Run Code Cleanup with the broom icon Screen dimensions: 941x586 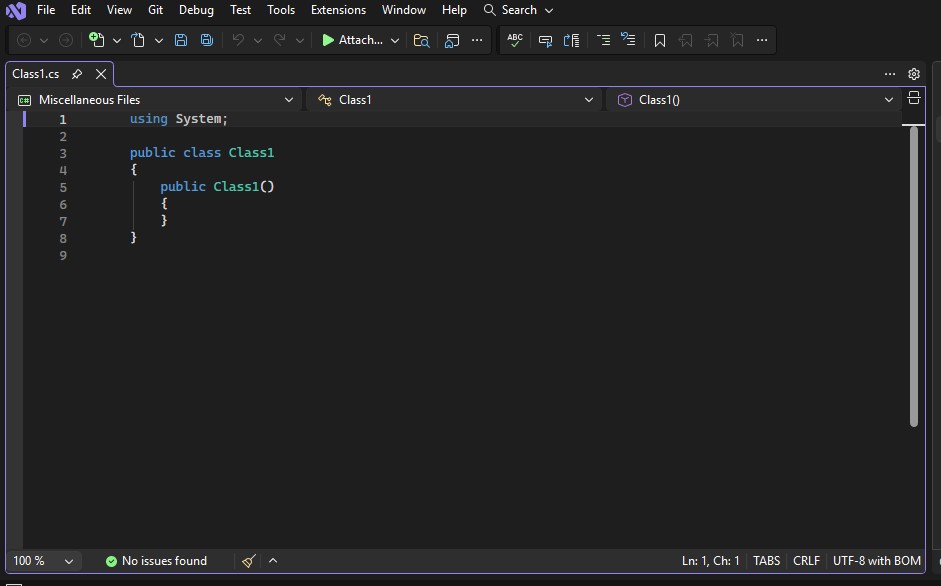coord(248,561)
